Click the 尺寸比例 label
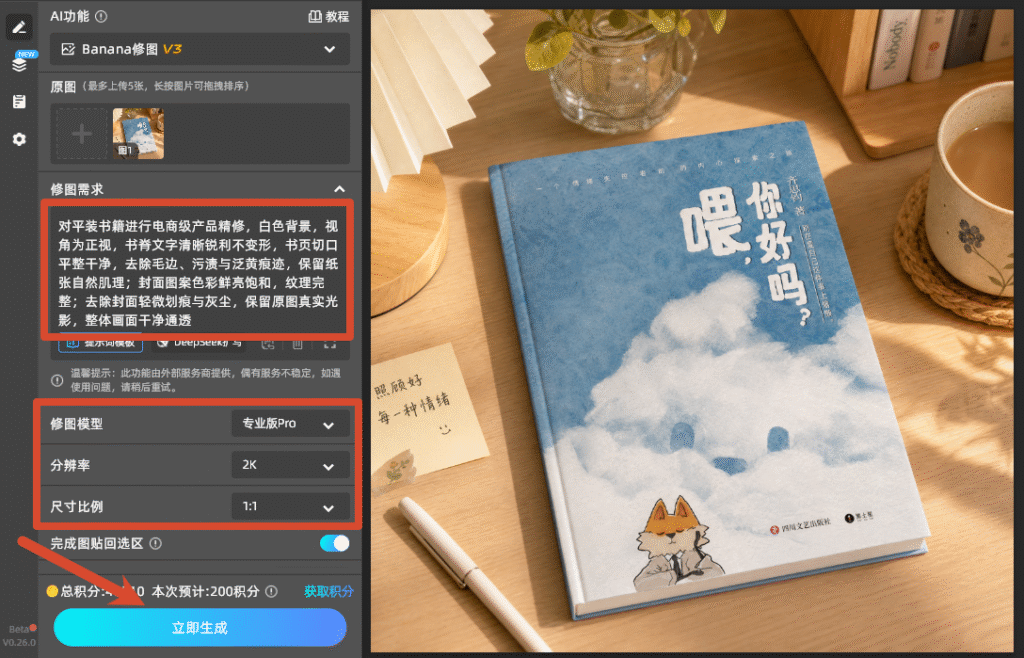The height and width of the screenshot is (658, 1024). click(76, 507)
